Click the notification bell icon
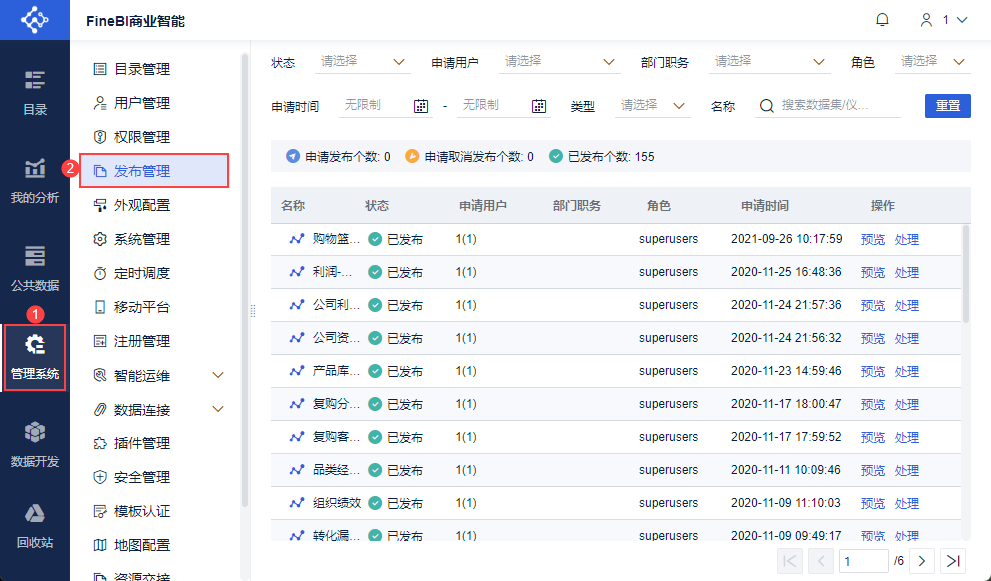 coord(882,19)
